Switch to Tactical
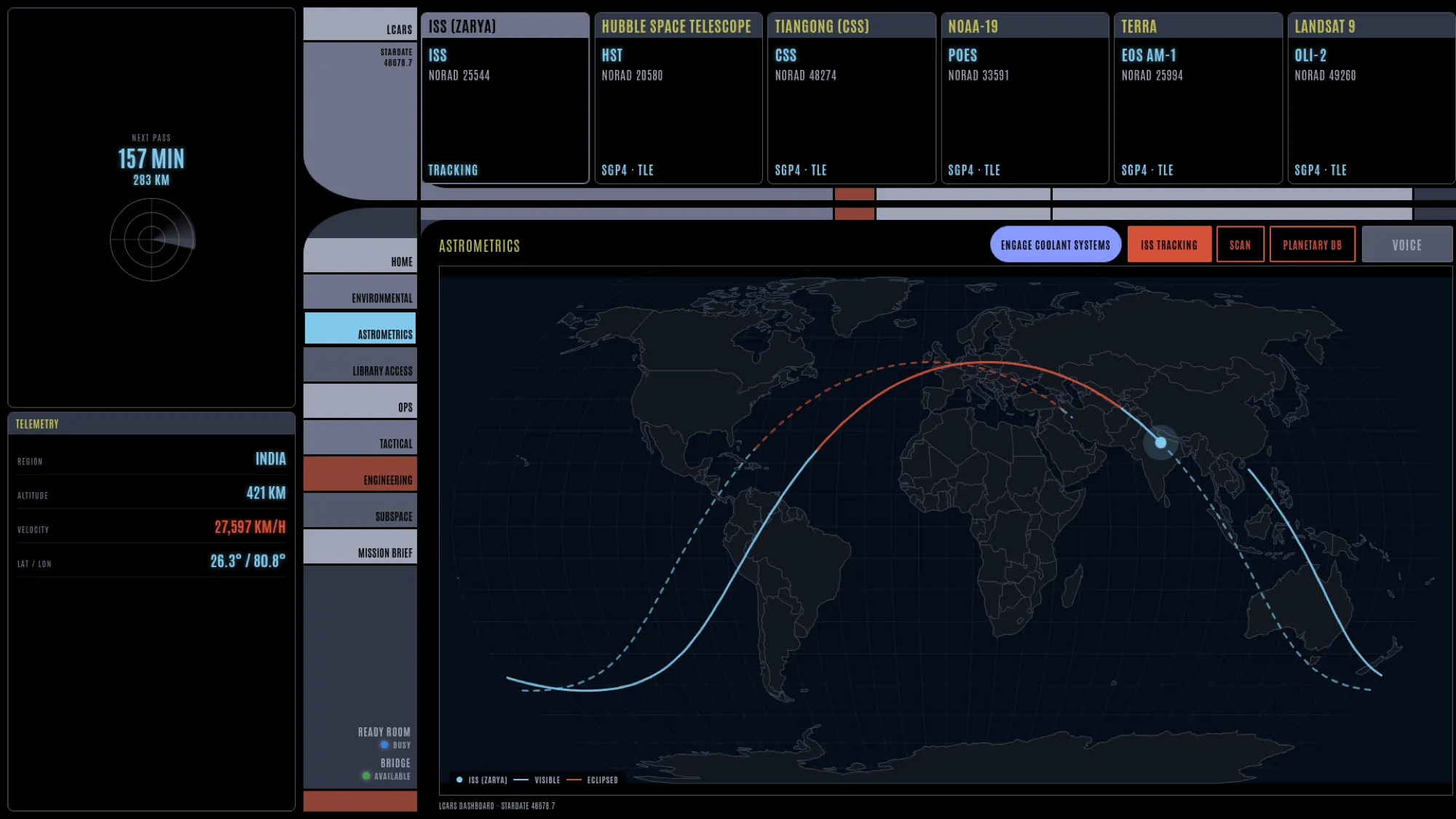Screen dimensions: 1456x819 pyautogui.click(x=360, y=437)
